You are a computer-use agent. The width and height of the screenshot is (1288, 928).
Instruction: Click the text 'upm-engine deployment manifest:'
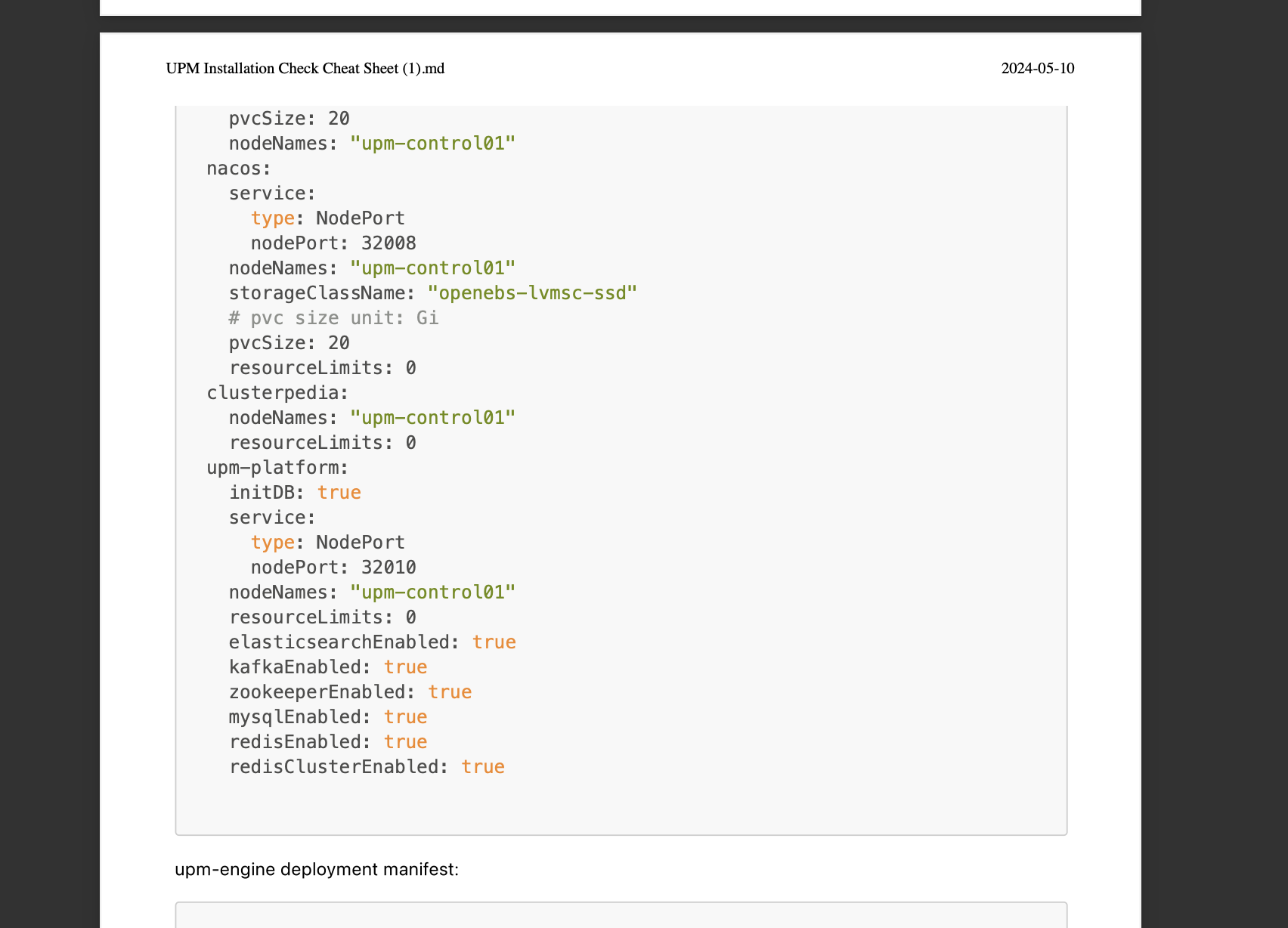click(317, 869)
